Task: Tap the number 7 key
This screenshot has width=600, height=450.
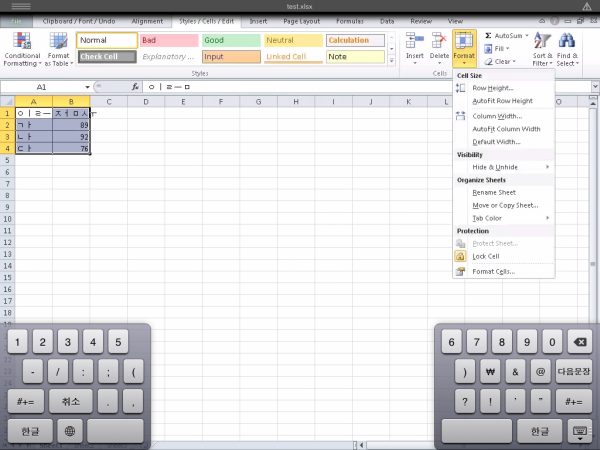Action: [476, 342]
